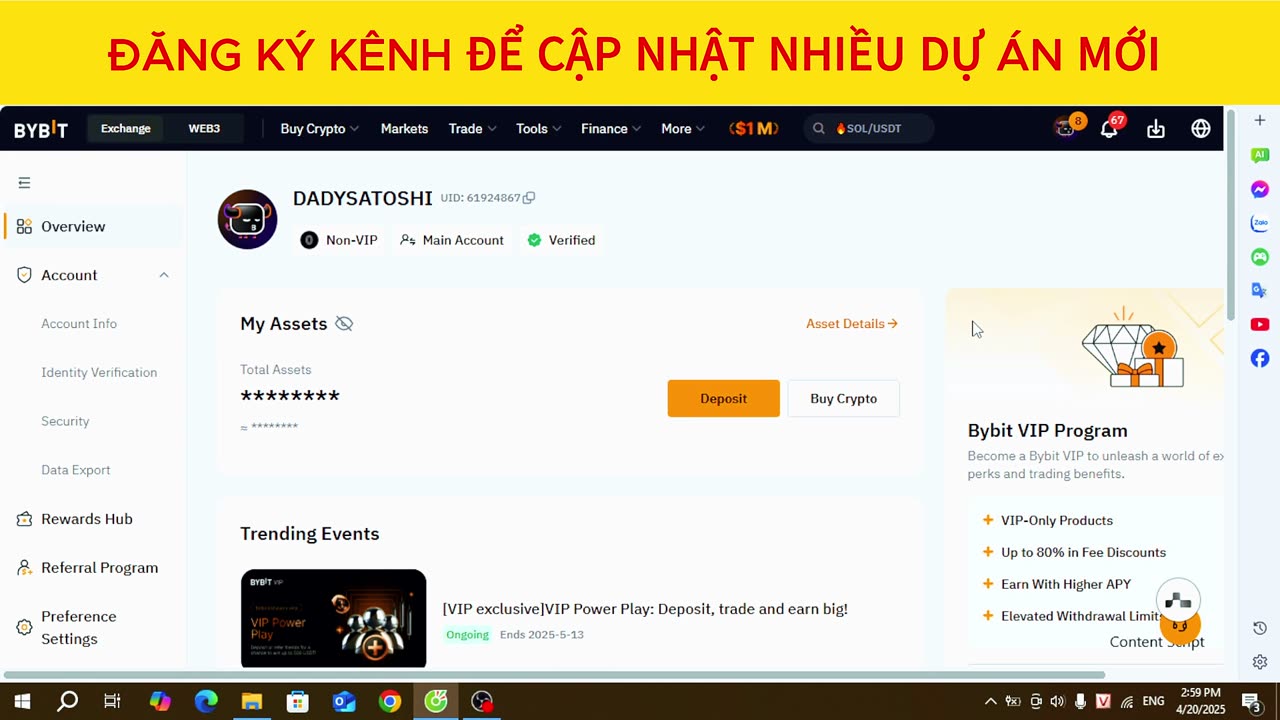Add a new item to browser sidebar
Screen dimensions: 1280x720
click(x=1260, y=121)
